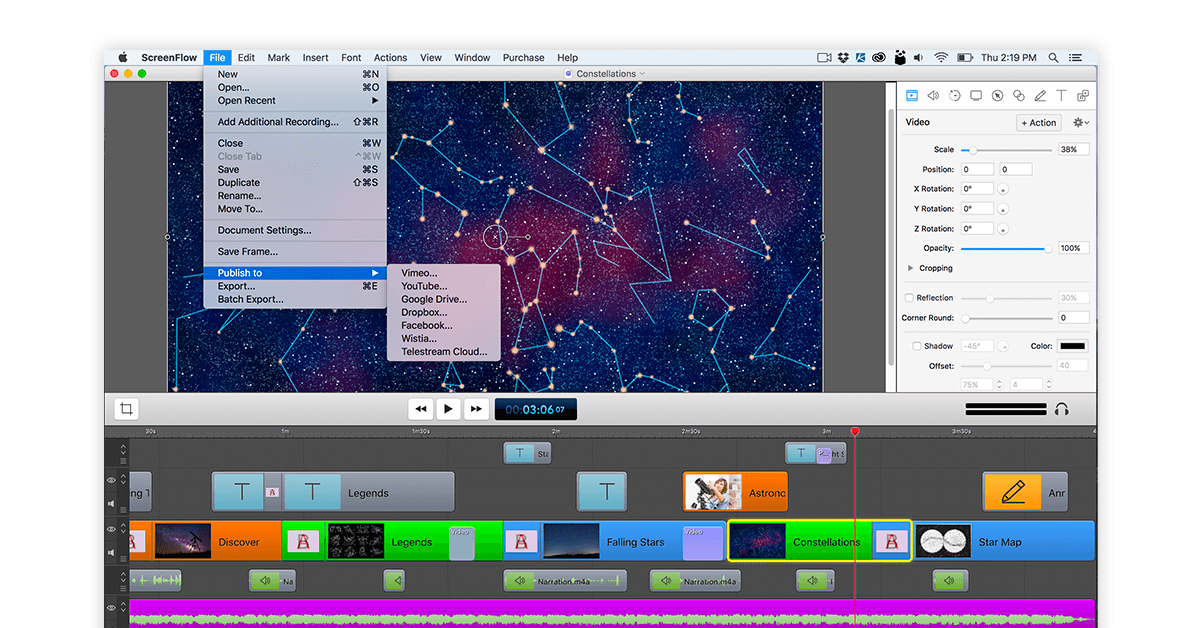This screenshot has width=1200, height=628.
Task: Open the shadow Color swatch
Action: pos(1073,346)
